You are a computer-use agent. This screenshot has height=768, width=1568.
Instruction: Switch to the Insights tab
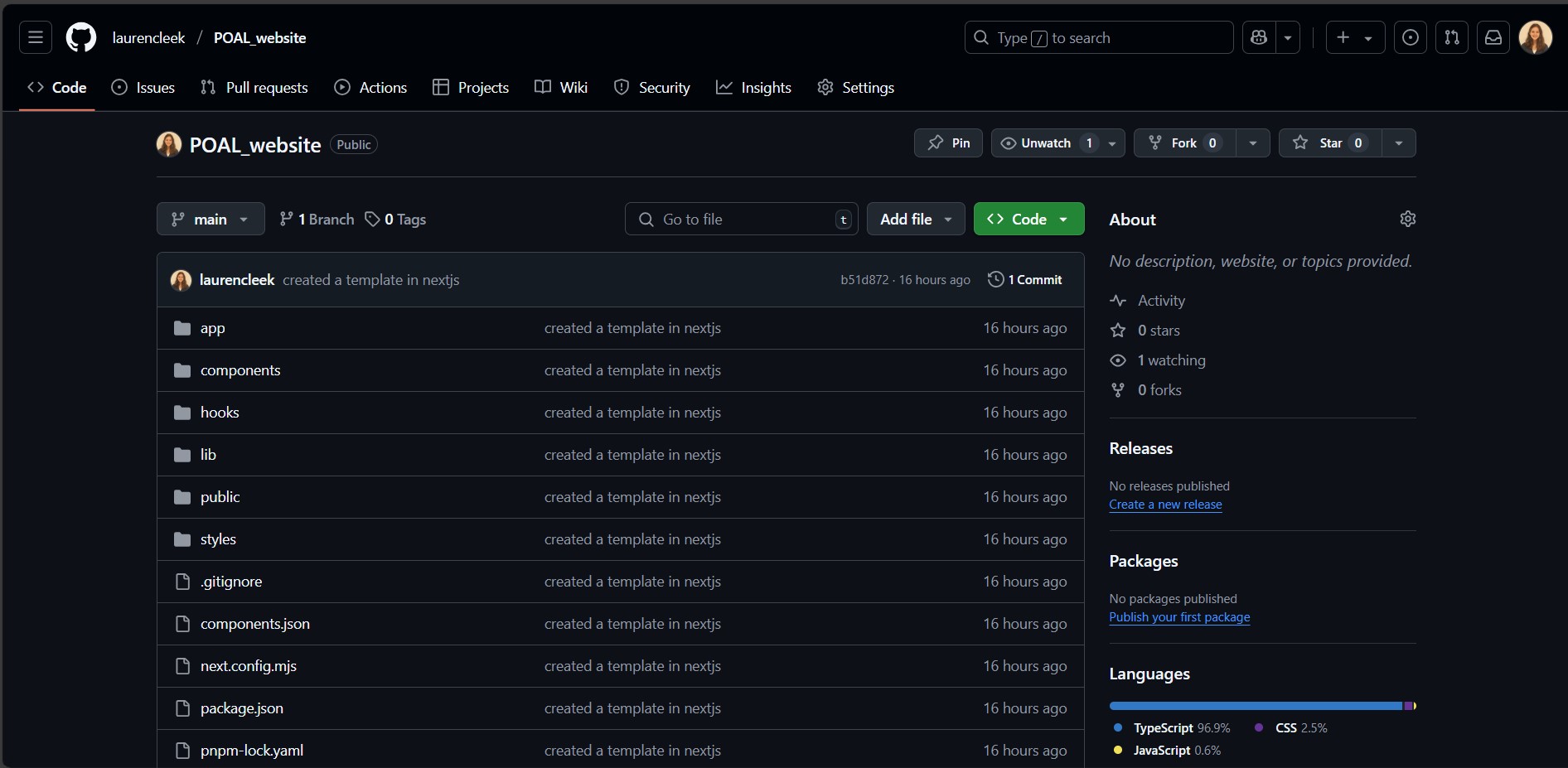point(753,87)
